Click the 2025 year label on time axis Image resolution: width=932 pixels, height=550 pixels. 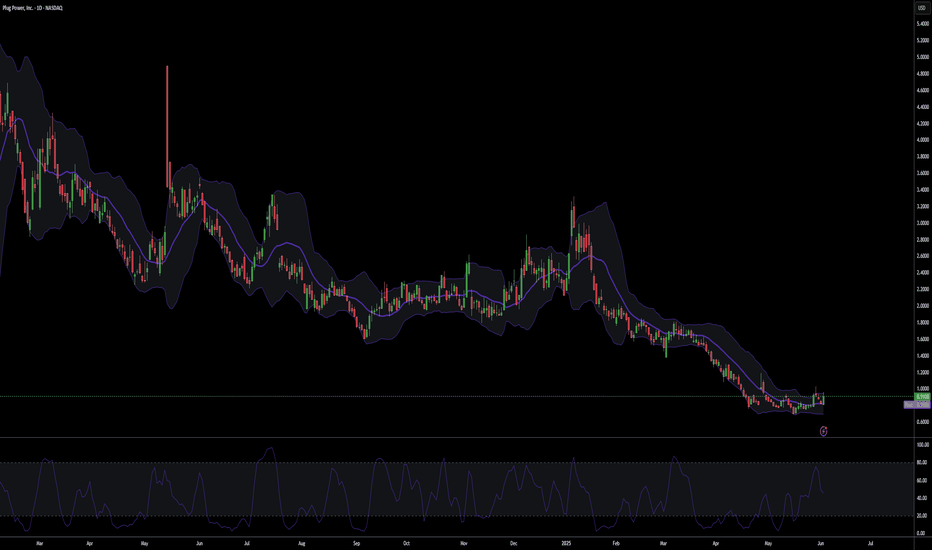566,543
